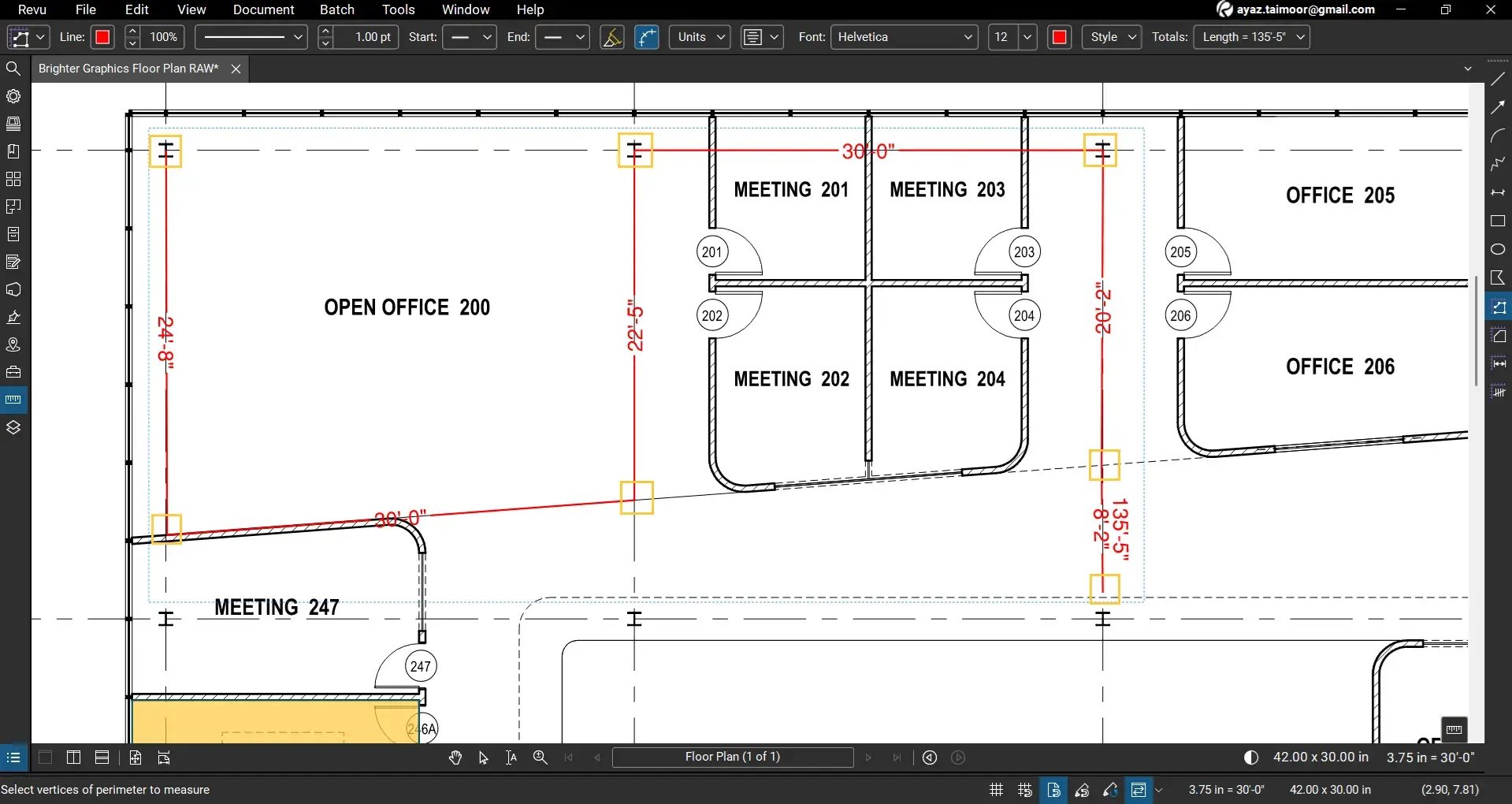Toggle the document color mode
The width and height of the screenshot is (1512, 804).
pos(1251,757)
